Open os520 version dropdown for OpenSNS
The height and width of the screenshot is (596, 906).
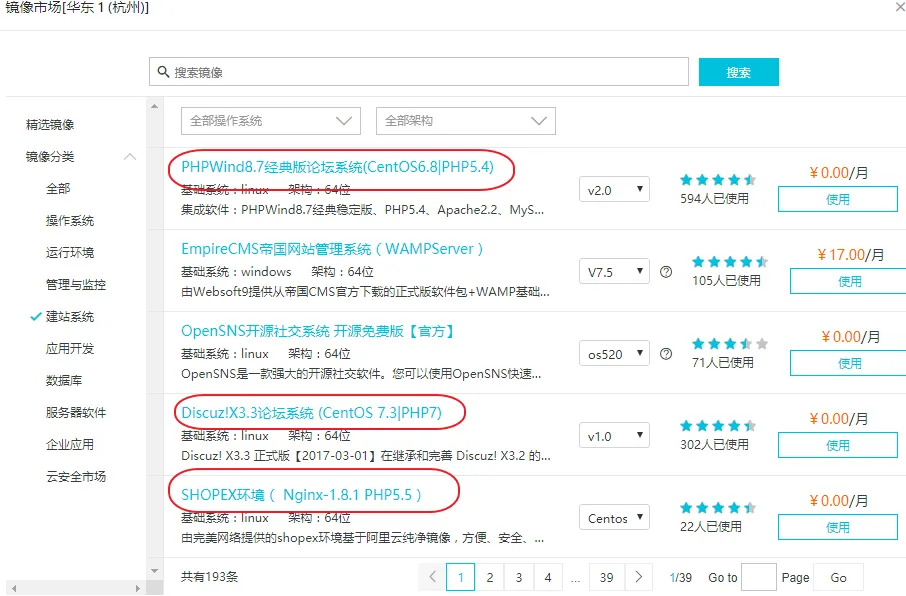[614, 354]
